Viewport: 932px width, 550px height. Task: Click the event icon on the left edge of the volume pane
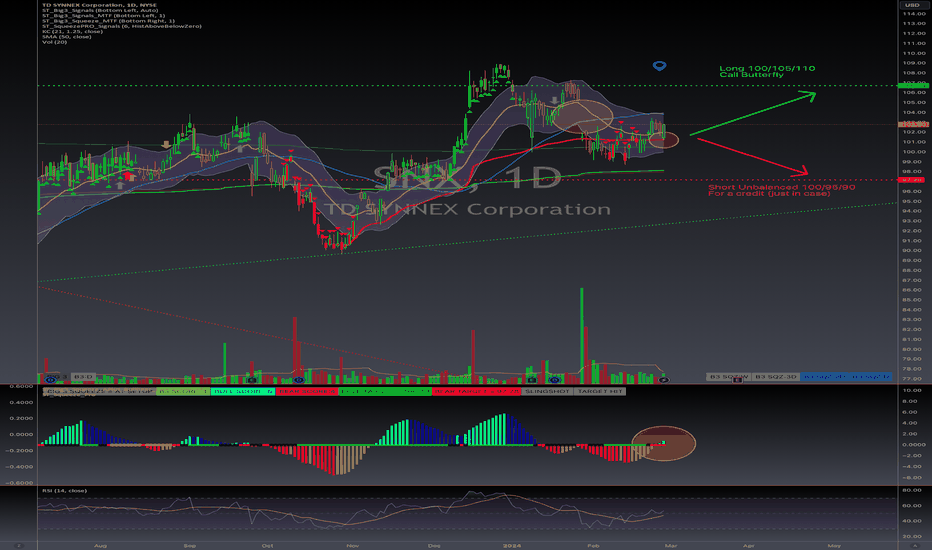[51, 379]
